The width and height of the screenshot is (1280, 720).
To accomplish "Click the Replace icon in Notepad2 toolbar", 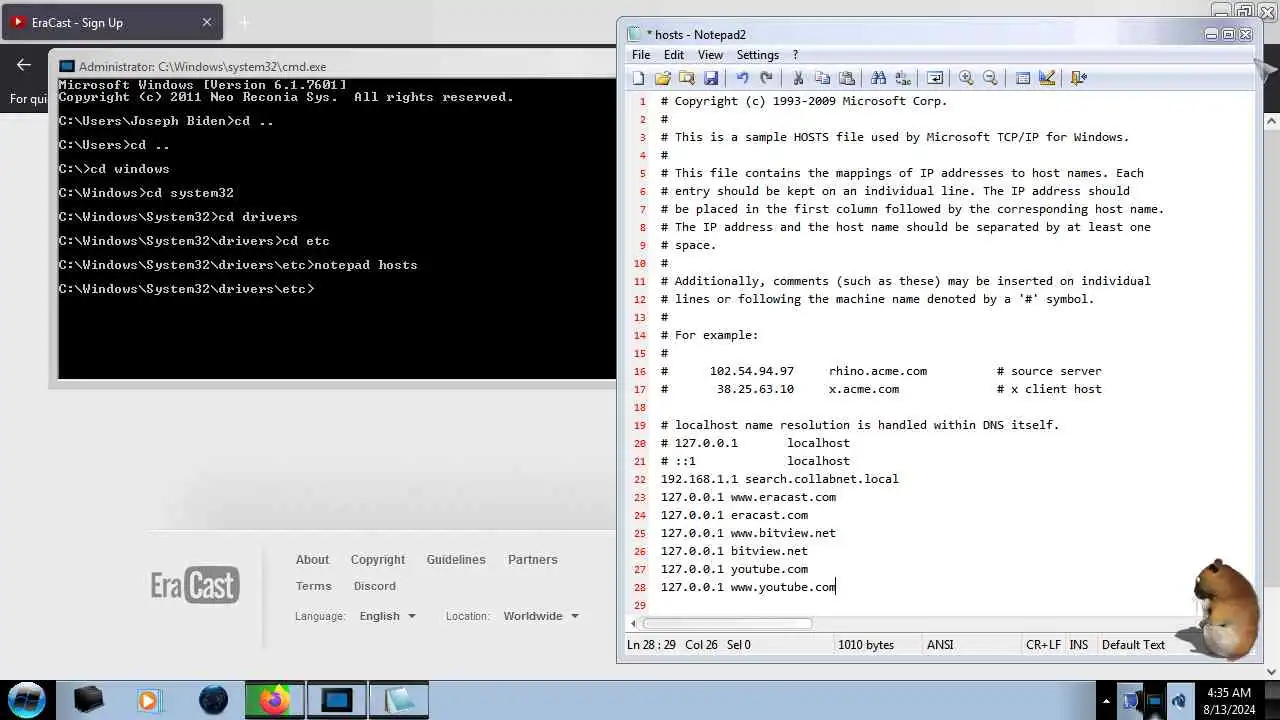I will [902, 78].
